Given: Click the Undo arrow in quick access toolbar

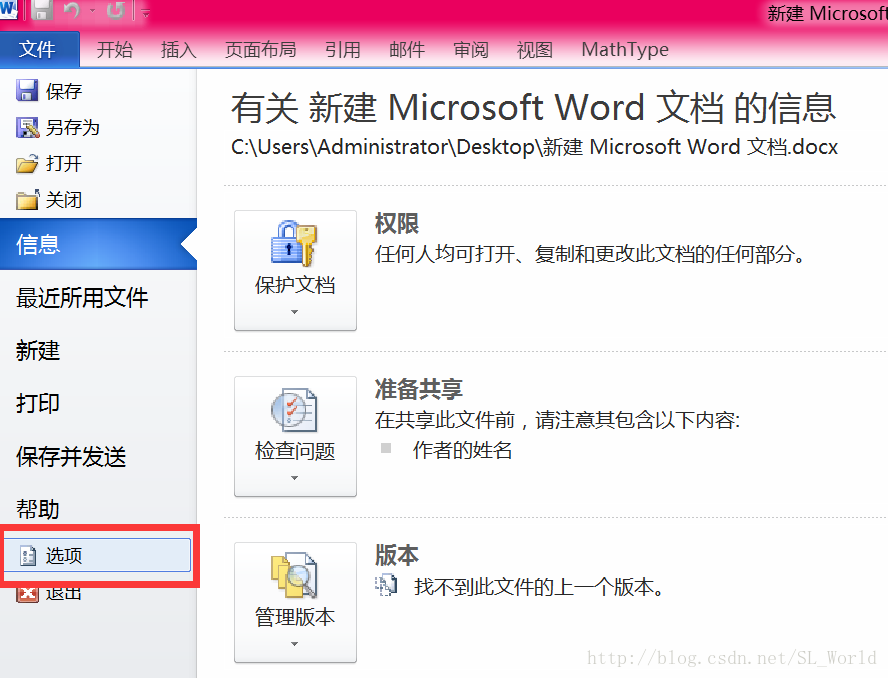Looking at the screenshot, I should 72,10.
